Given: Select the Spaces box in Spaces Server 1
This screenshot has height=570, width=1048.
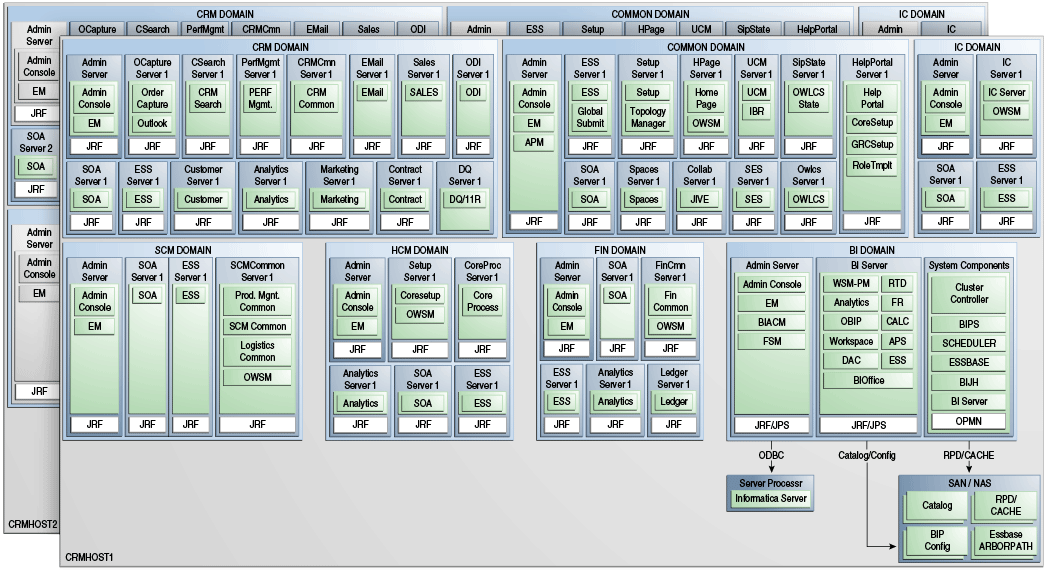Looking at the screenshot, I should coord(644,199).
